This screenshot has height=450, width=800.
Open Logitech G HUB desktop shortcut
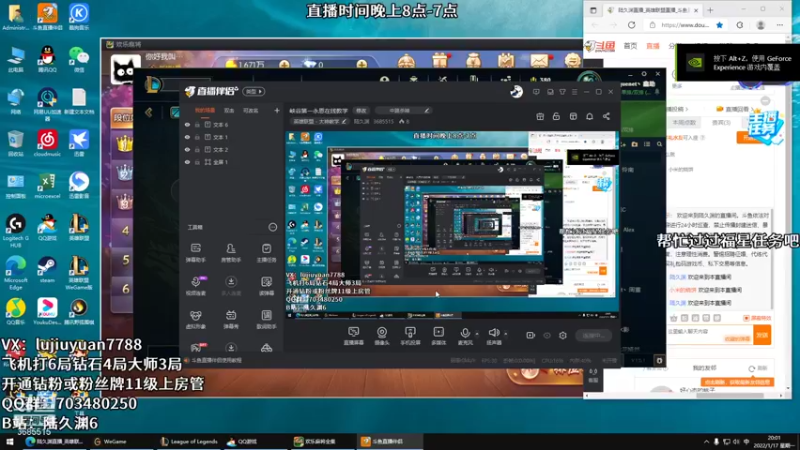tap(15, 231)
